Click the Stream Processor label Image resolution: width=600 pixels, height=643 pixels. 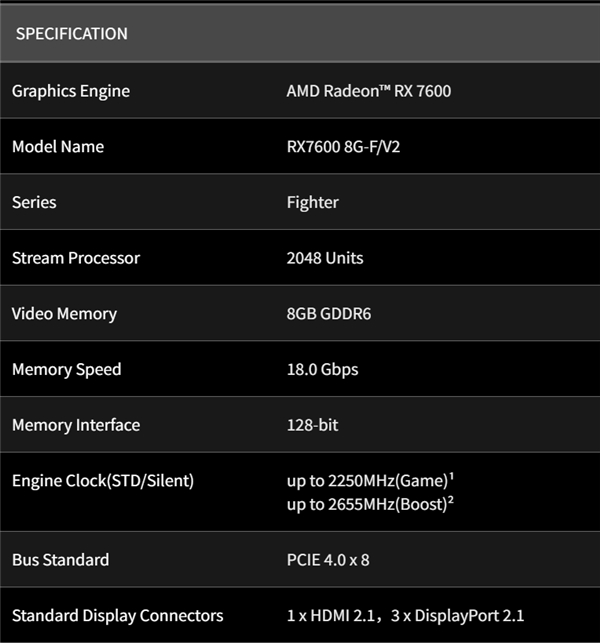pyautogui.click(x=76, y=258)
